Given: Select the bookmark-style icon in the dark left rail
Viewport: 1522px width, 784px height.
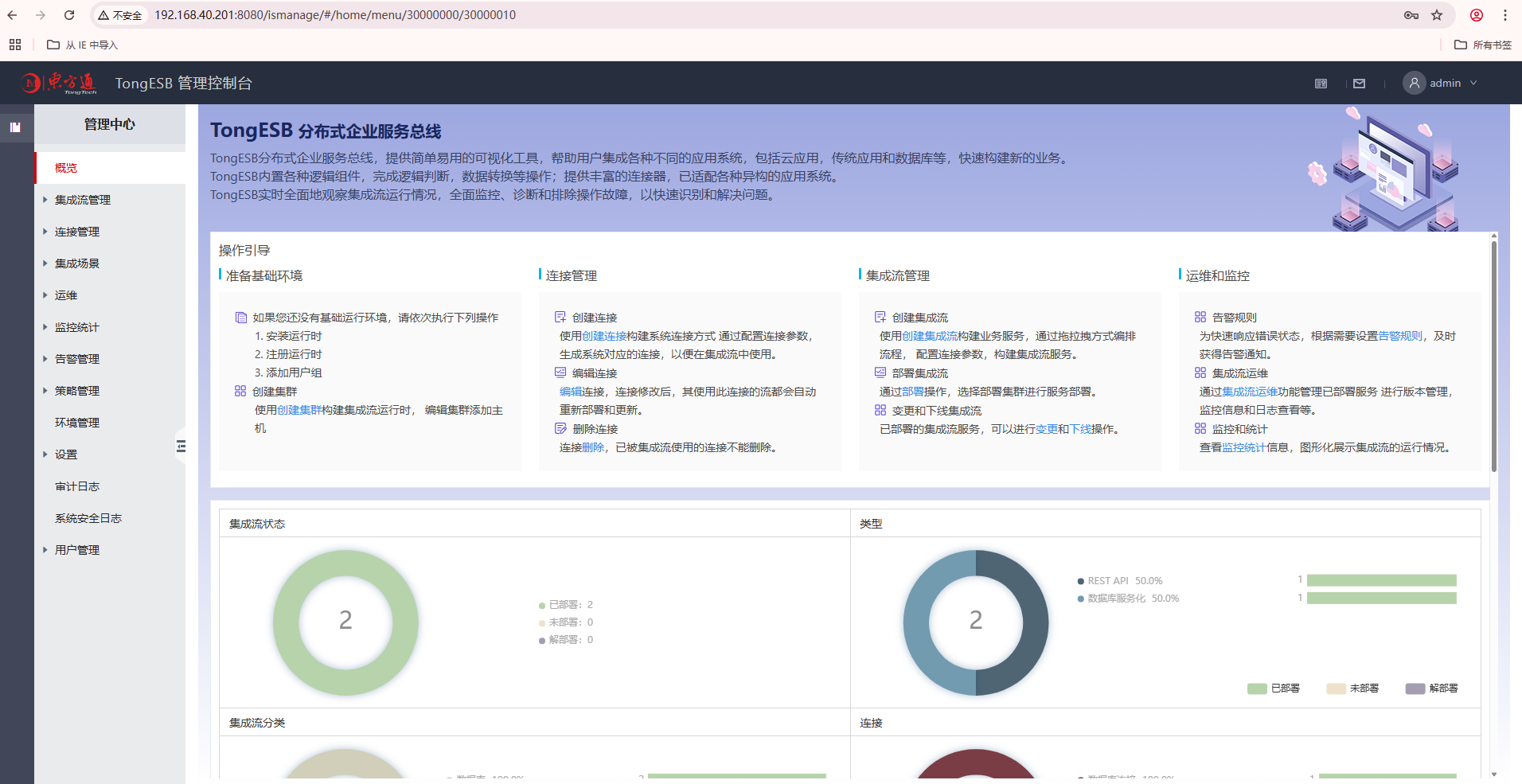Looking at the screenshot, I should click(15, 127).
